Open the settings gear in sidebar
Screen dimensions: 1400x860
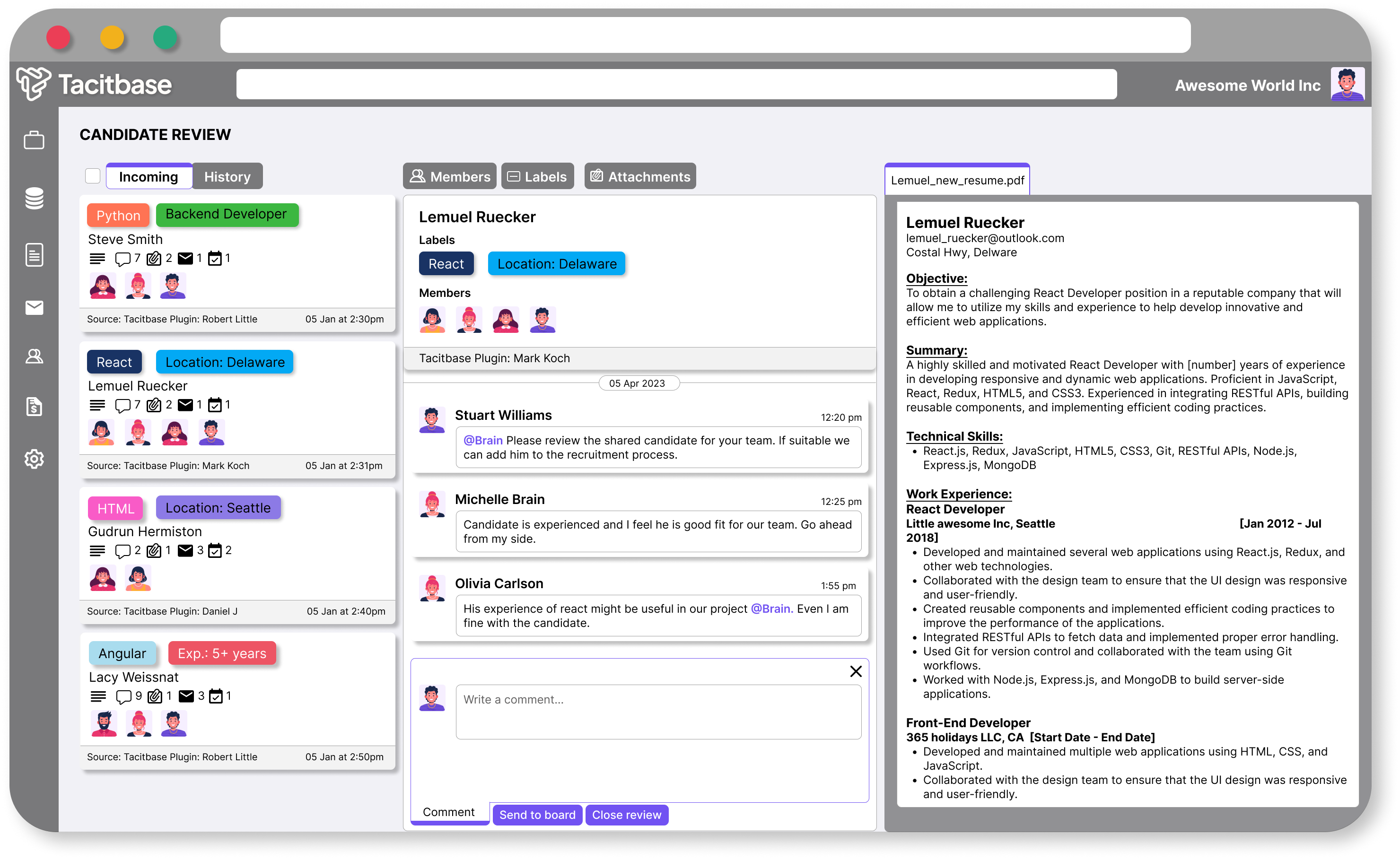34,459
